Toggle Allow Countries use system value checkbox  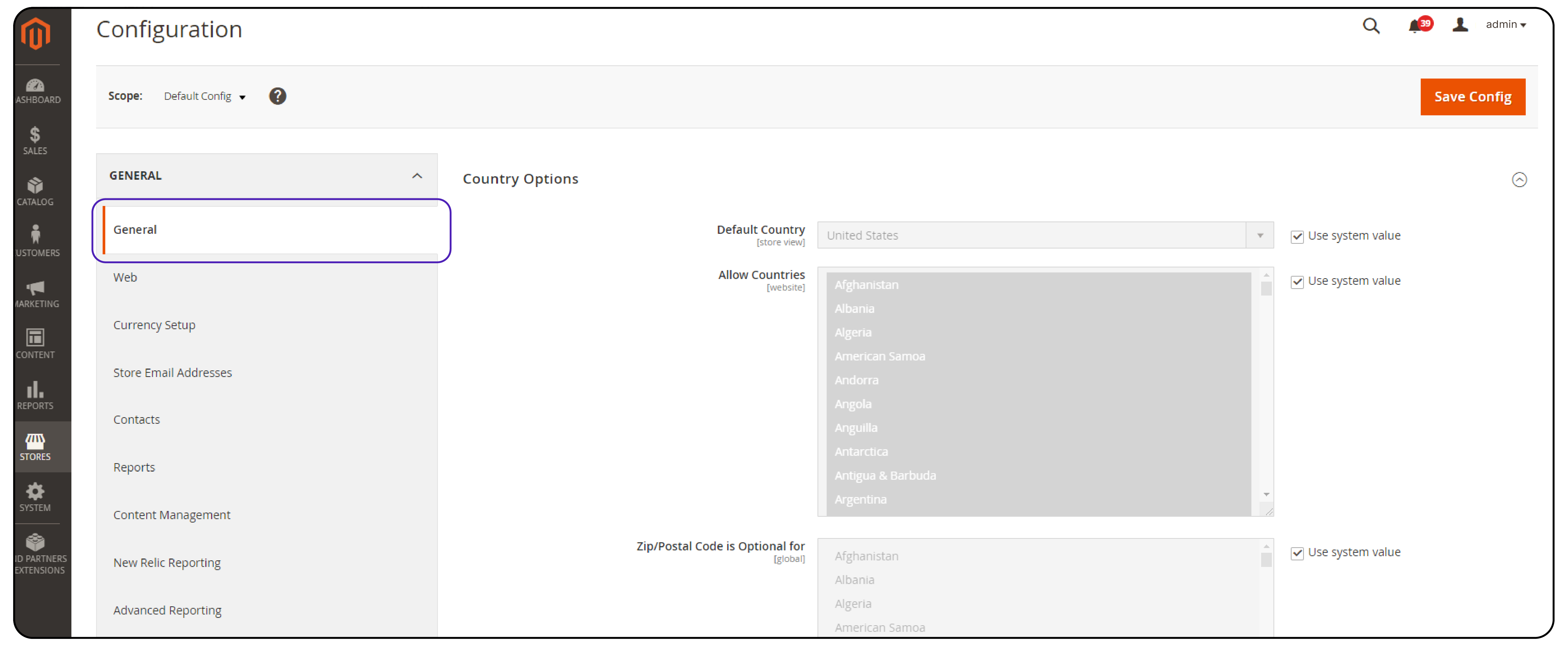tap(1297, 282)
